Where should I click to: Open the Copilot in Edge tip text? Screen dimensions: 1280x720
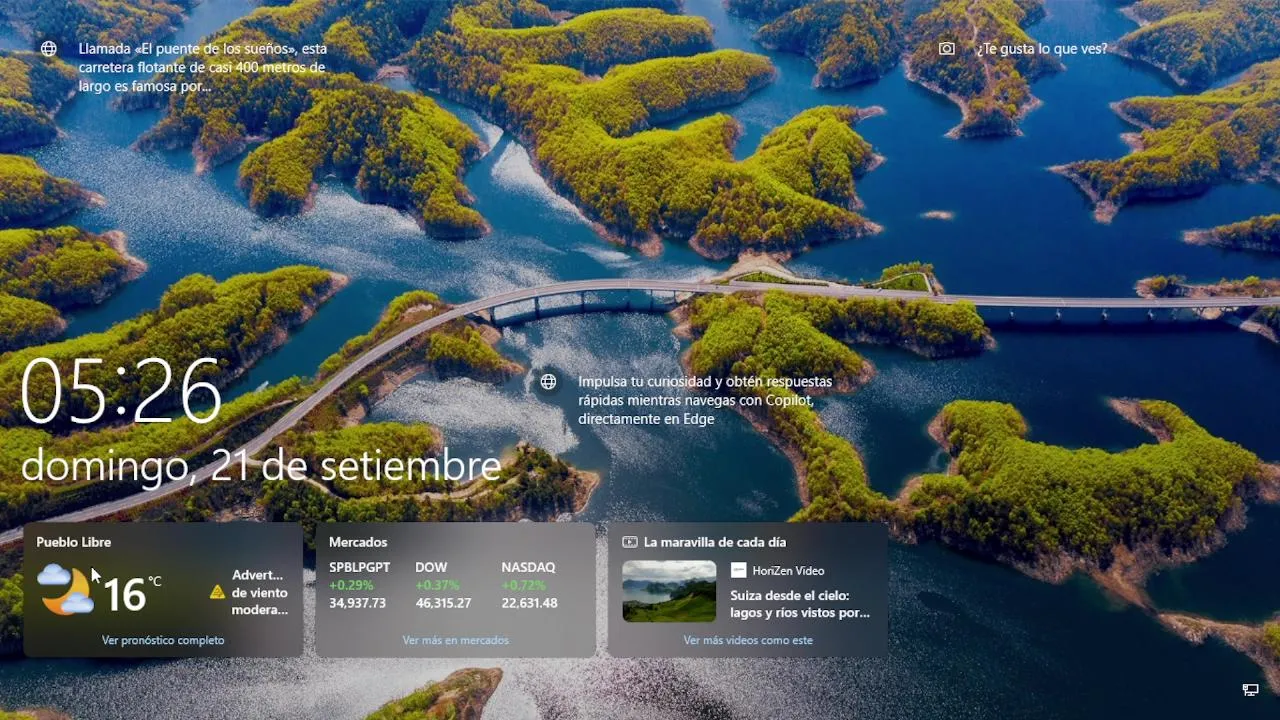[705, 400]
